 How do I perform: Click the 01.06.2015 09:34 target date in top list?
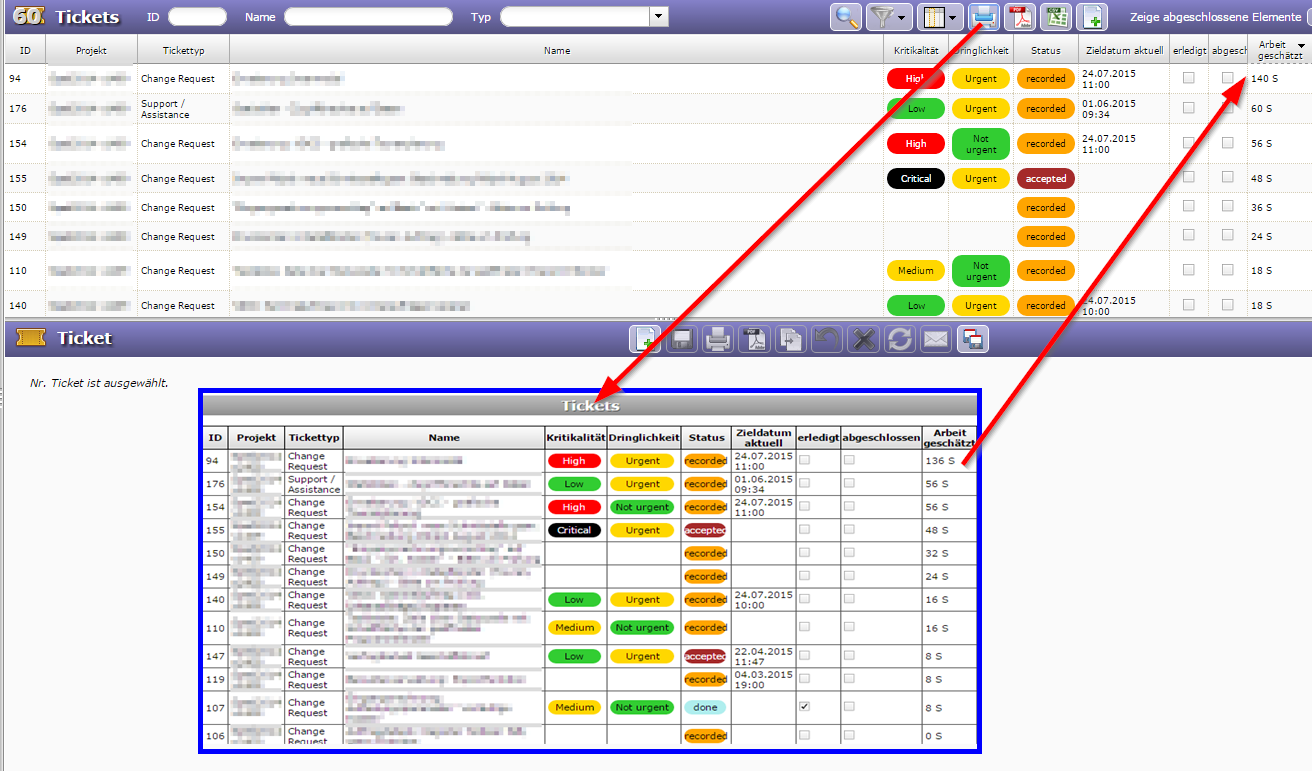coord(1109,109)
